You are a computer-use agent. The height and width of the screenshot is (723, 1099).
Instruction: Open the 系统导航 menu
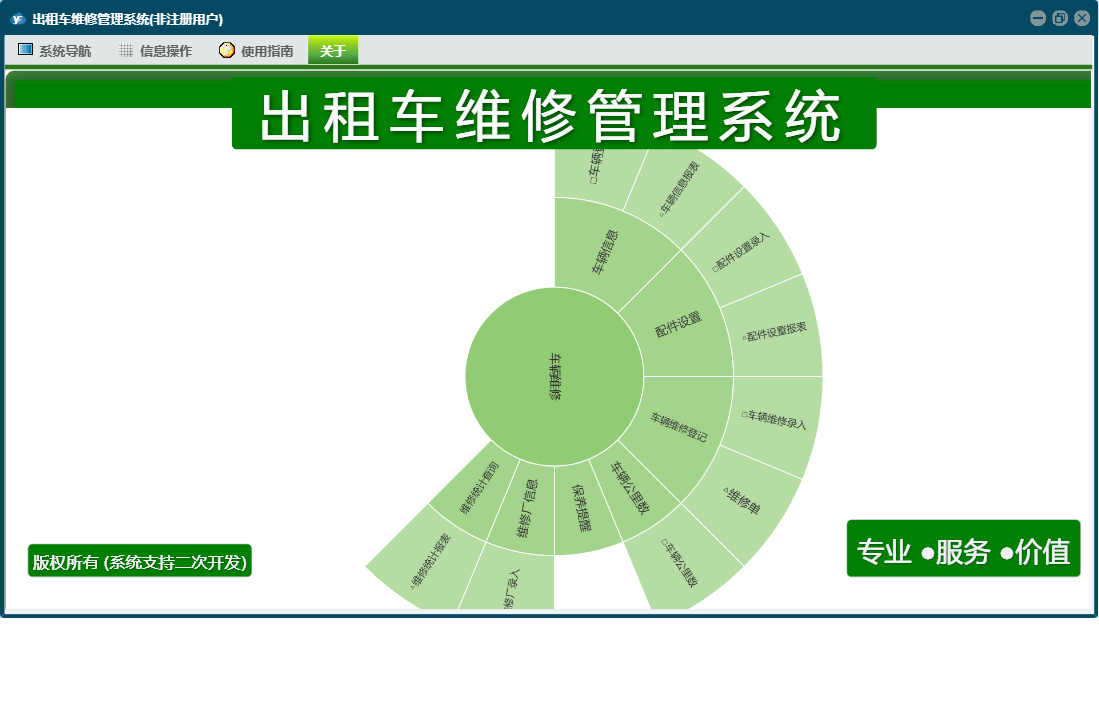pyautogui.click(x=65, y=51)
